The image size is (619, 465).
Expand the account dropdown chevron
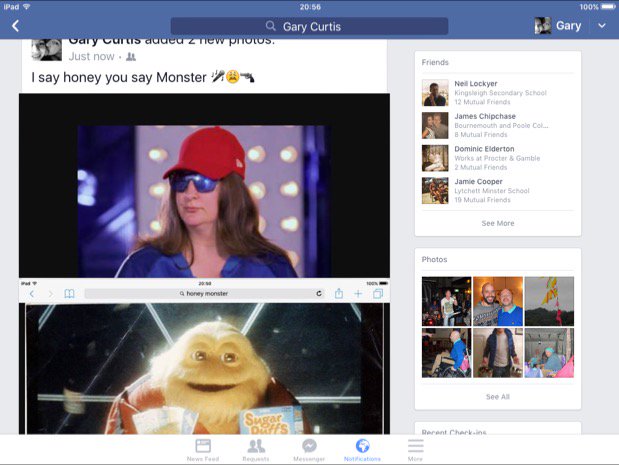point(602,26)
